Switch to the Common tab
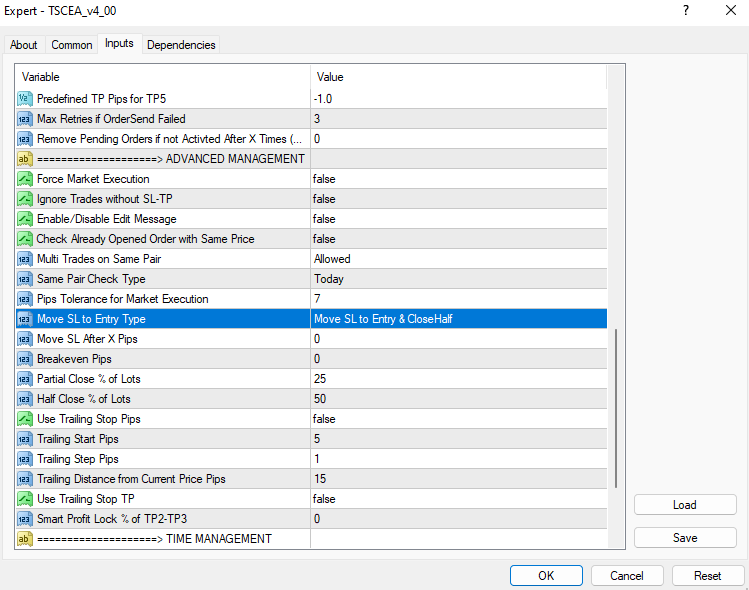This screenshot has height=590, width=749. click(x=72, y=45)
